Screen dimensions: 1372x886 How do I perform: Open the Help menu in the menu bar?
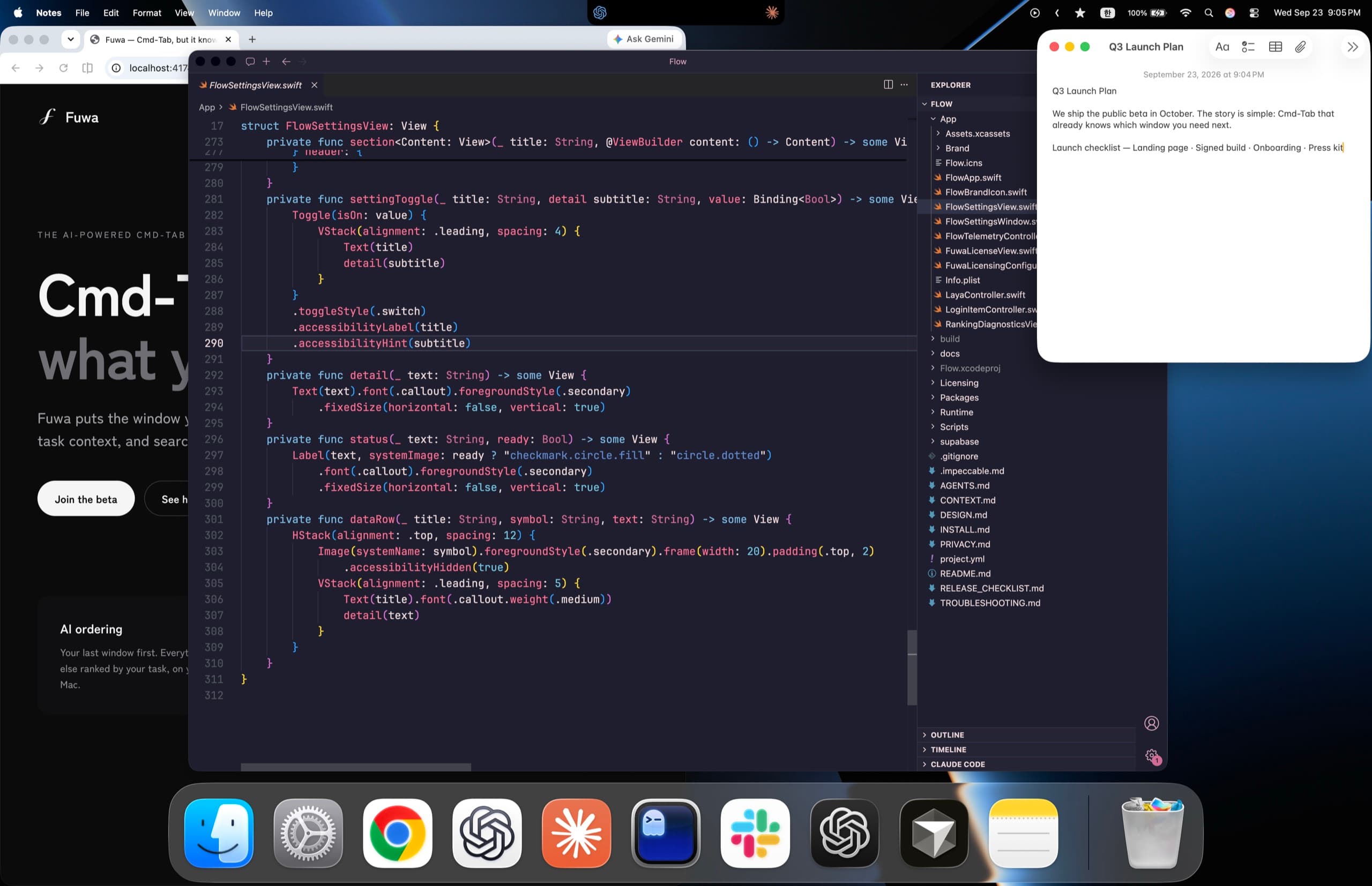click(x=264, y=13)
